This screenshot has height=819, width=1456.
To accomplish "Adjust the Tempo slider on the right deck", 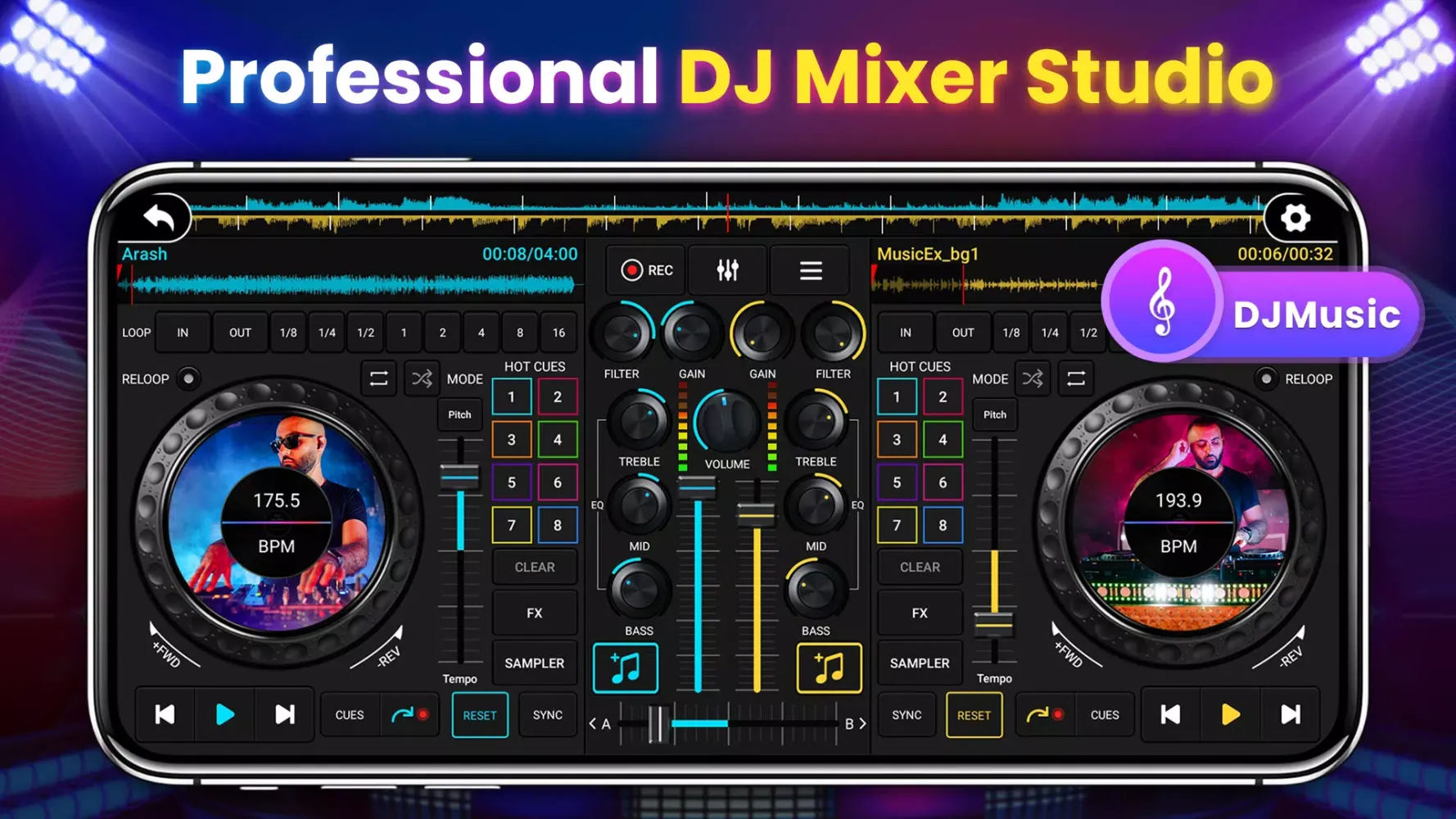I will (994, 624).
